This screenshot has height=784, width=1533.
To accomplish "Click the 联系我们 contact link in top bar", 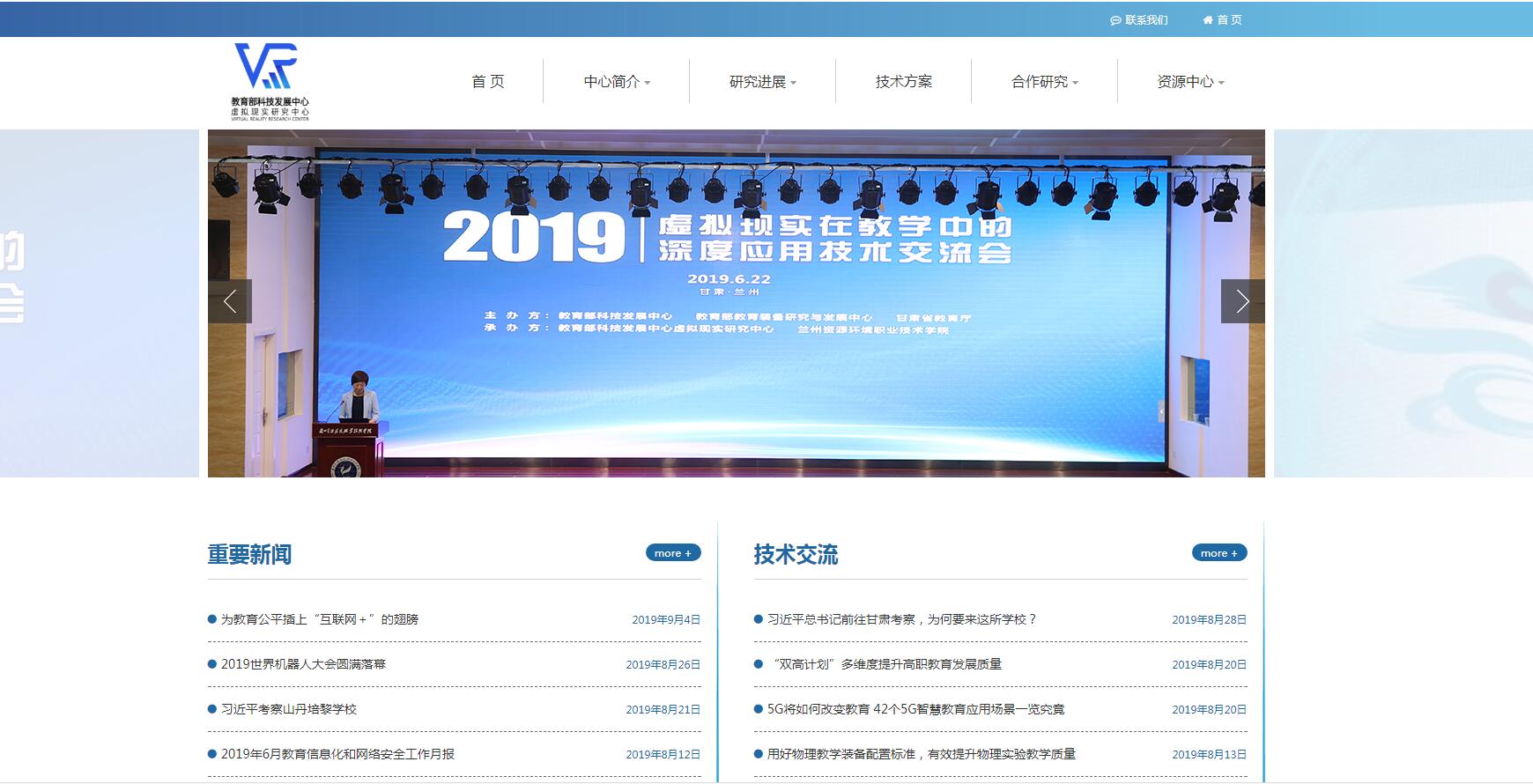I will (1139, 19).
